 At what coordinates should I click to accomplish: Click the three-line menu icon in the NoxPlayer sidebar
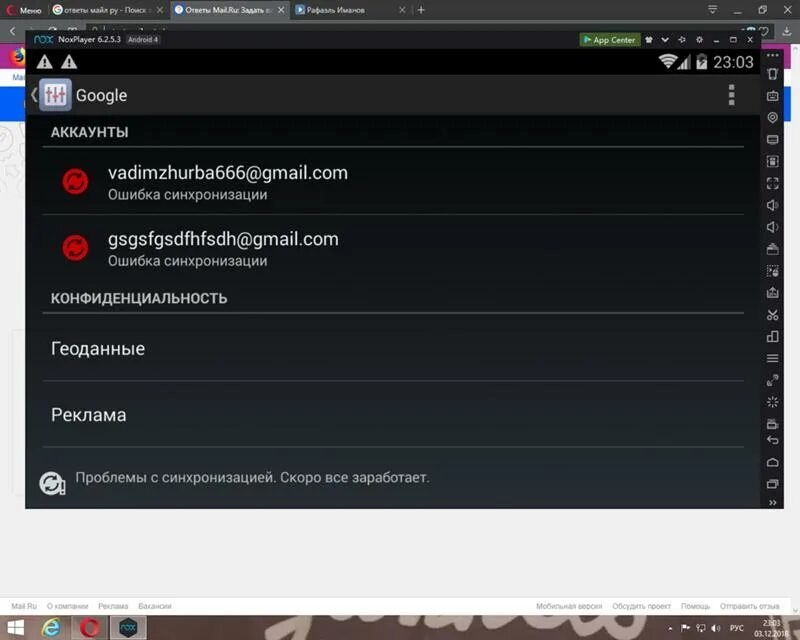point(772,359)
